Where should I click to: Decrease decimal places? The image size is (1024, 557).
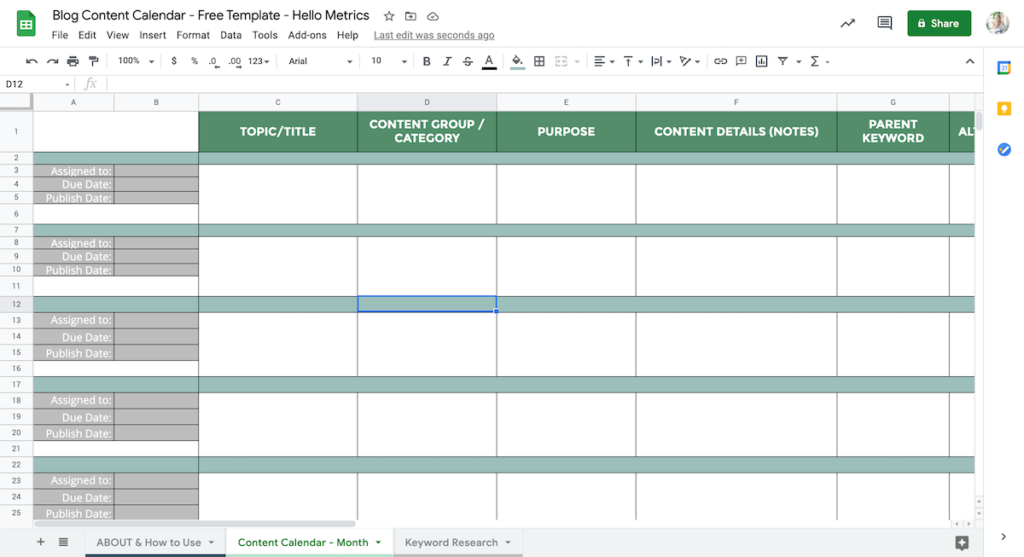click(x=214, y=61)
